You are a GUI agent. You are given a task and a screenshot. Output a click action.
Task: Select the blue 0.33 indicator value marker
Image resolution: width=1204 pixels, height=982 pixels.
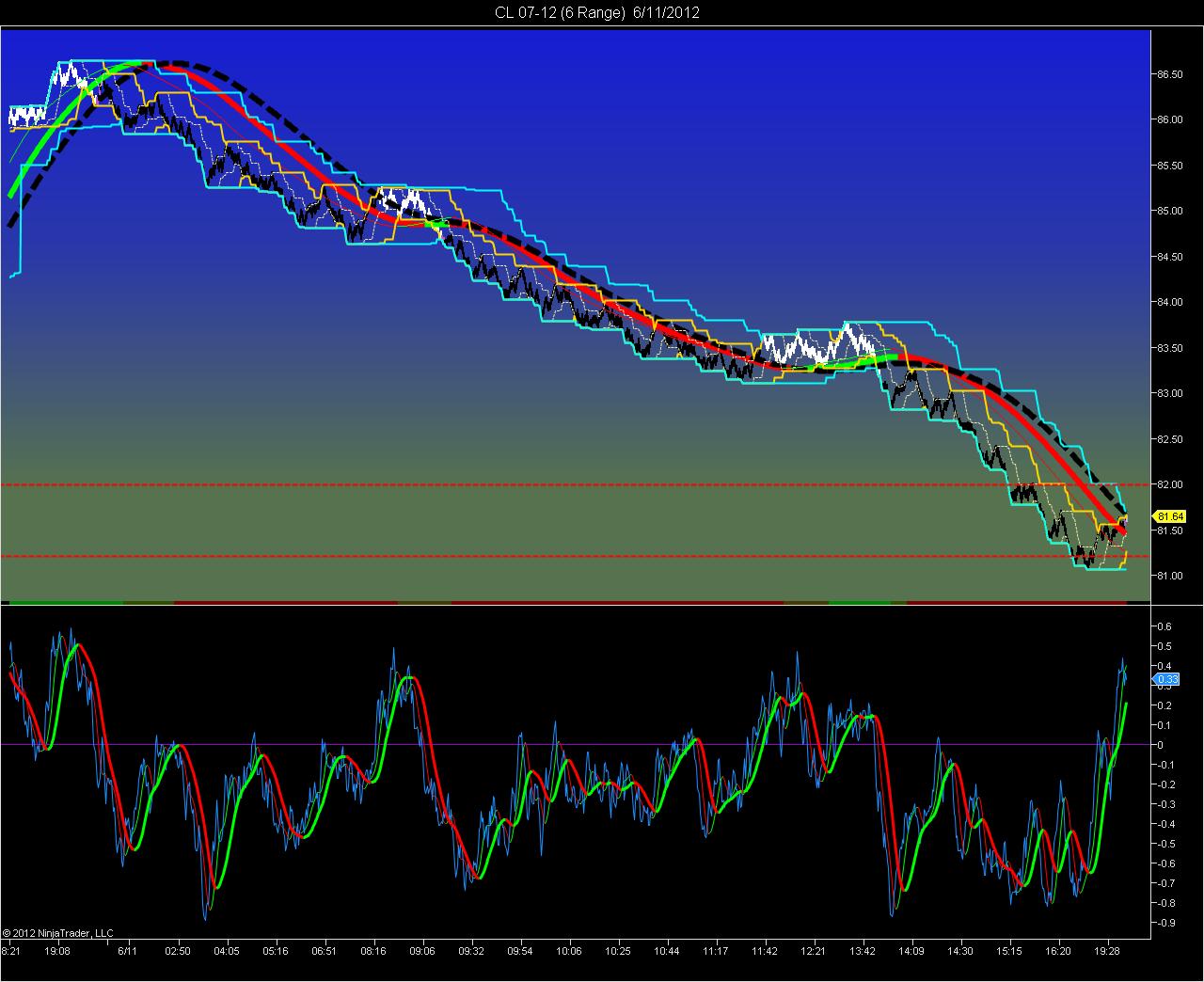point(1166,679)
